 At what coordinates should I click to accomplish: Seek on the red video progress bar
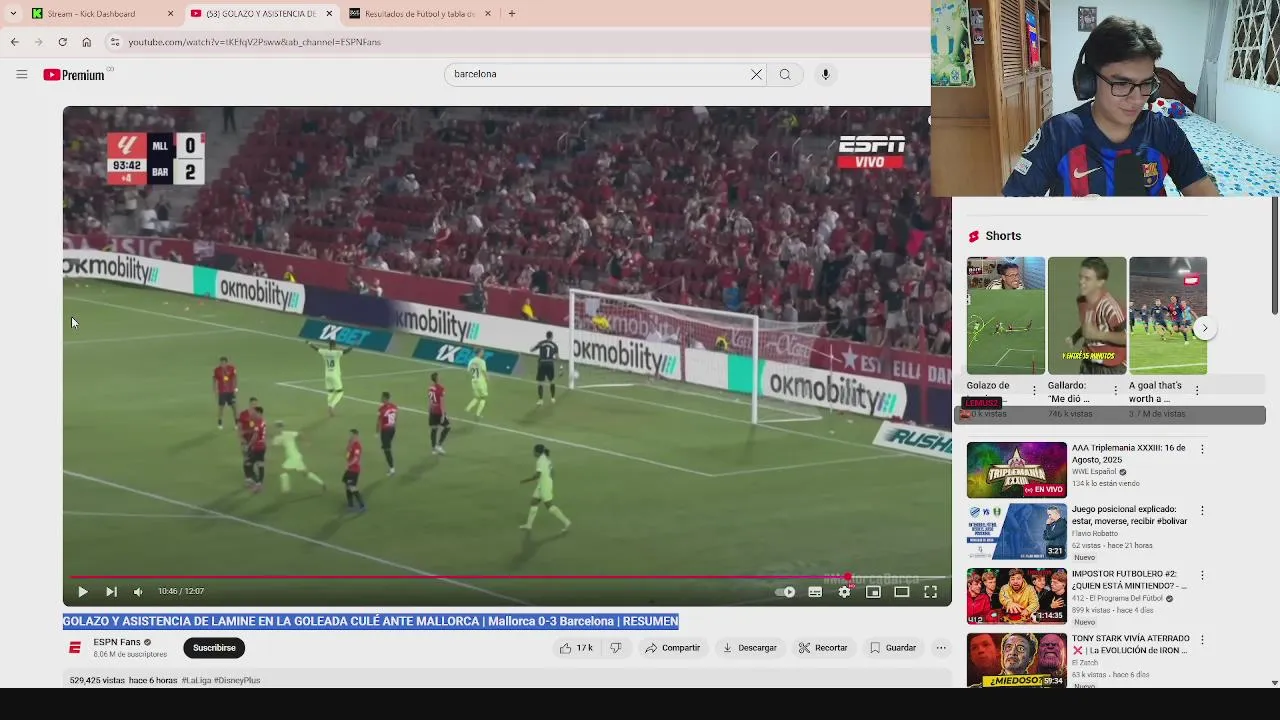506,577
